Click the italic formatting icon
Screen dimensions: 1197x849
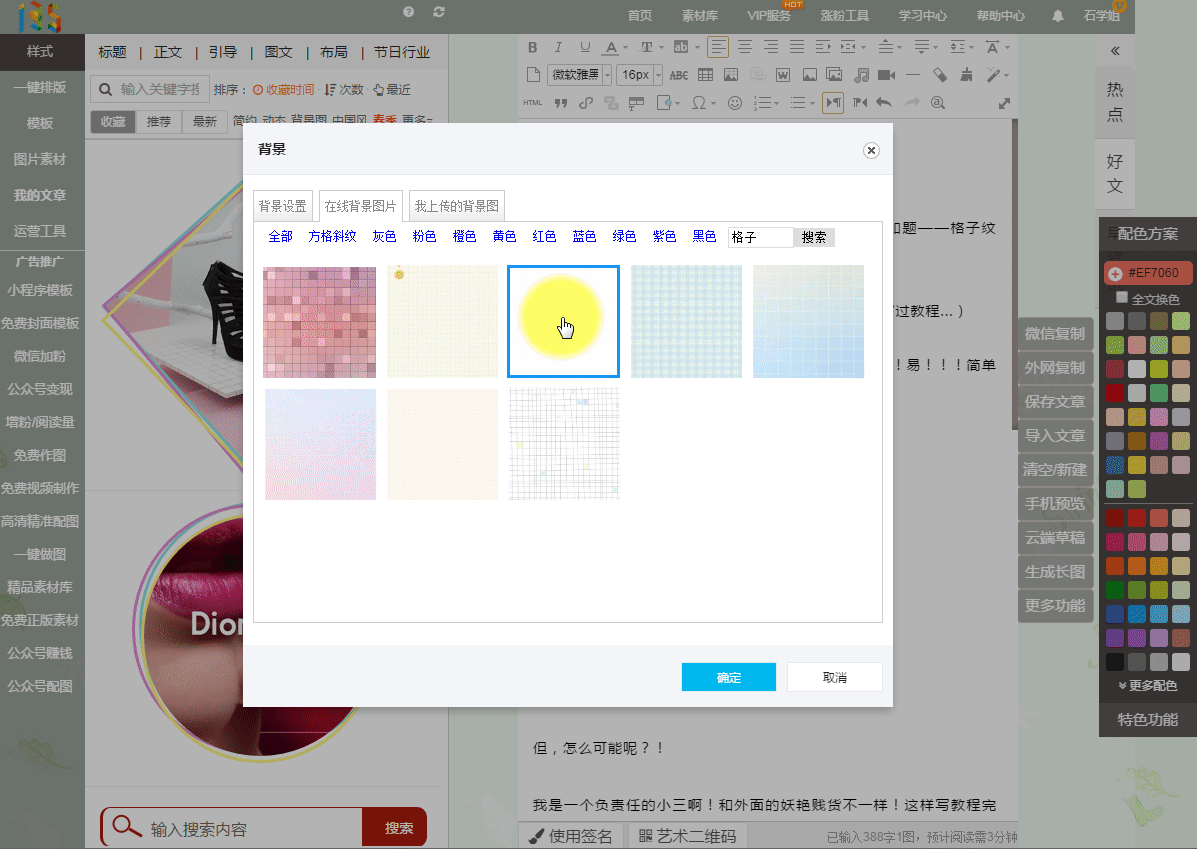558,47
